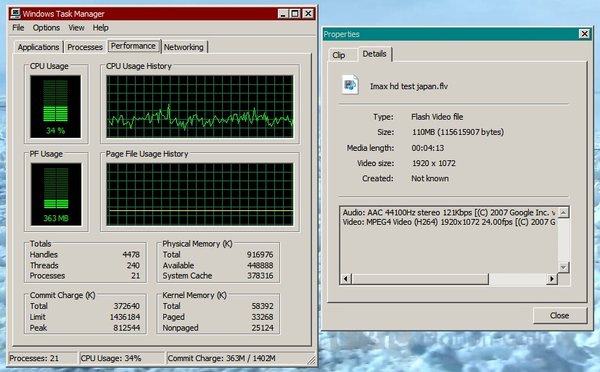Click Commit Charge Peak 812544
Screen dimensions: 600x372
tap(127, 328)
